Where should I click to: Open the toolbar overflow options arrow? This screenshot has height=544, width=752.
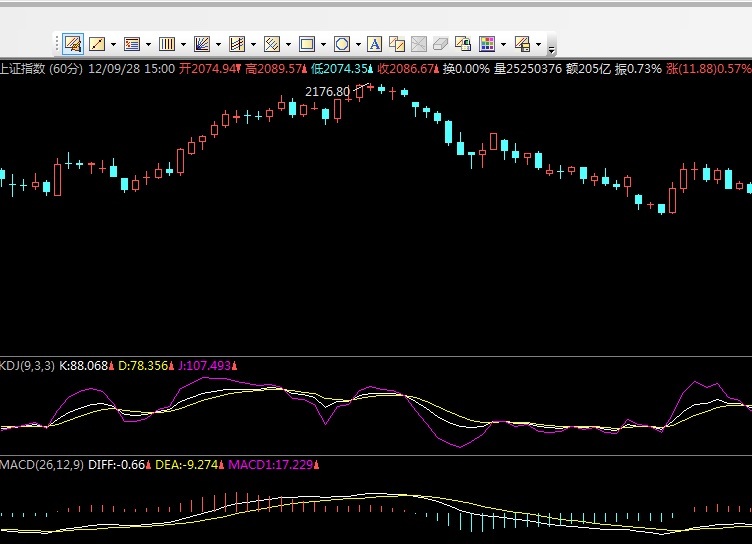(x=552, y=46)
